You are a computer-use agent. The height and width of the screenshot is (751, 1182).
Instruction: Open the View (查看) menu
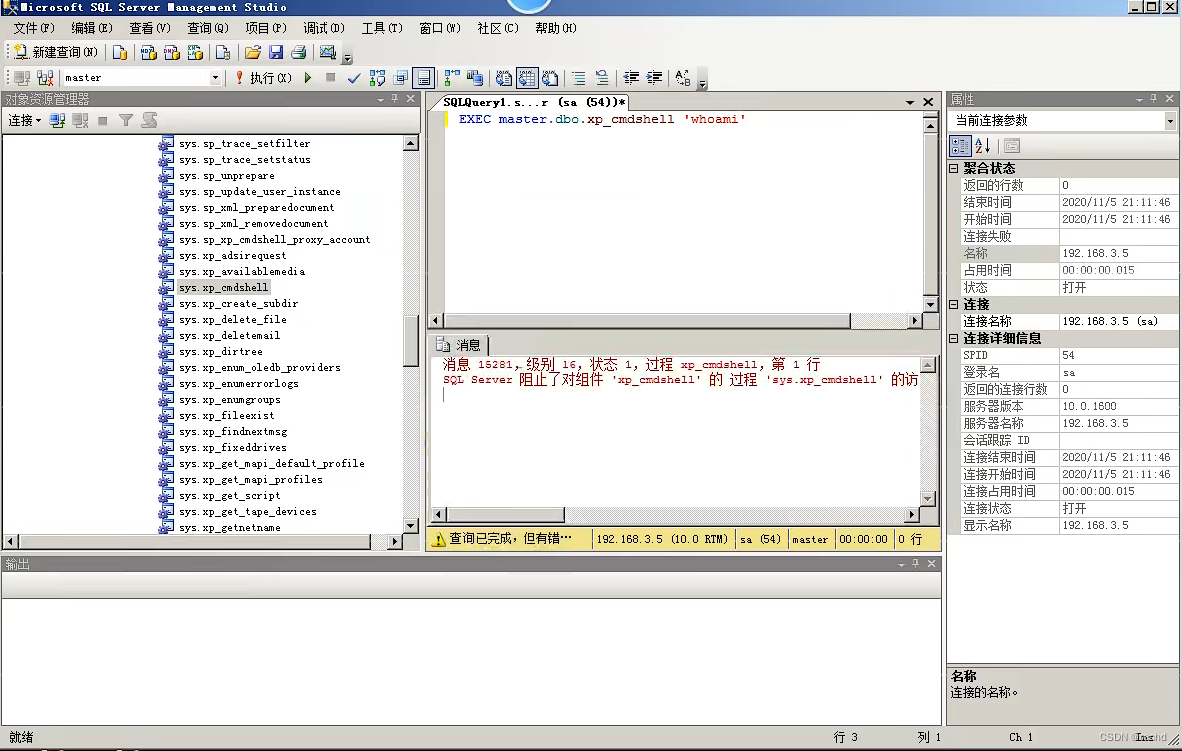(150, 28)
